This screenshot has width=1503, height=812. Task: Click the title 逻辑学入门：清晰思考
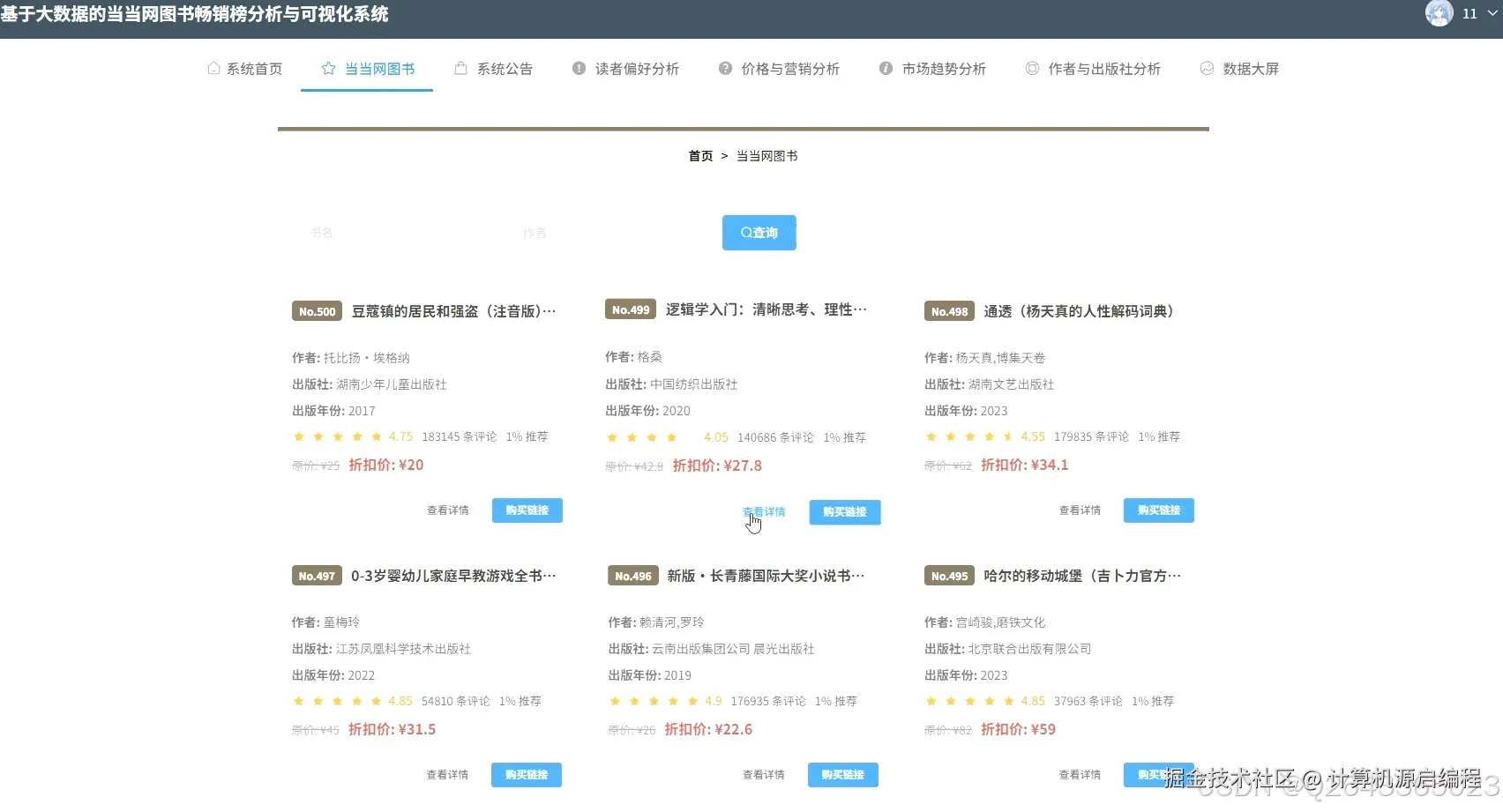pyautogui.click(x=766, y=309)
